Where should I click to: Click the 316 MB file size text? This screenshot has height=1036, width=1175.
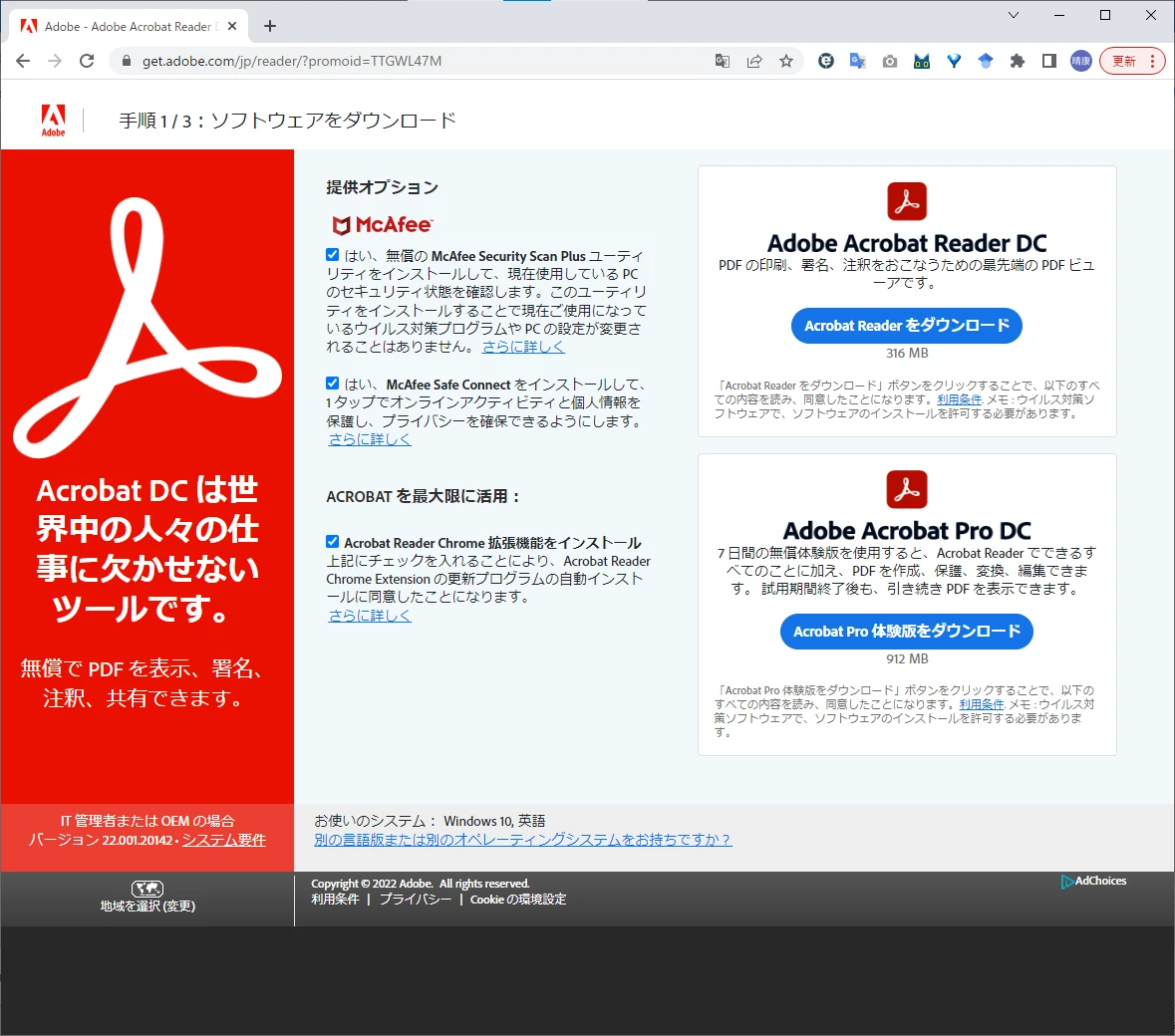[x=907, y=353]
